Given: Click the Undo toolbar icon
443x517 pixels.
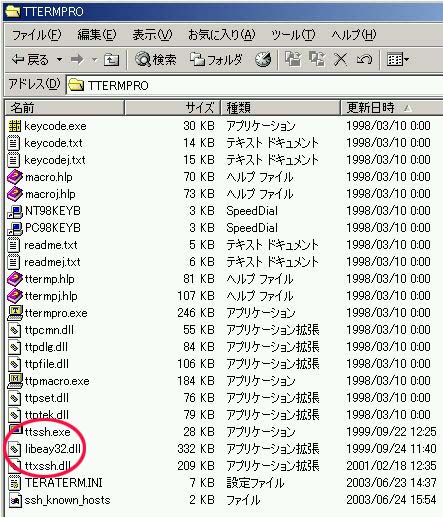Looking at the screenshot, I should click(x=364, y=60).
